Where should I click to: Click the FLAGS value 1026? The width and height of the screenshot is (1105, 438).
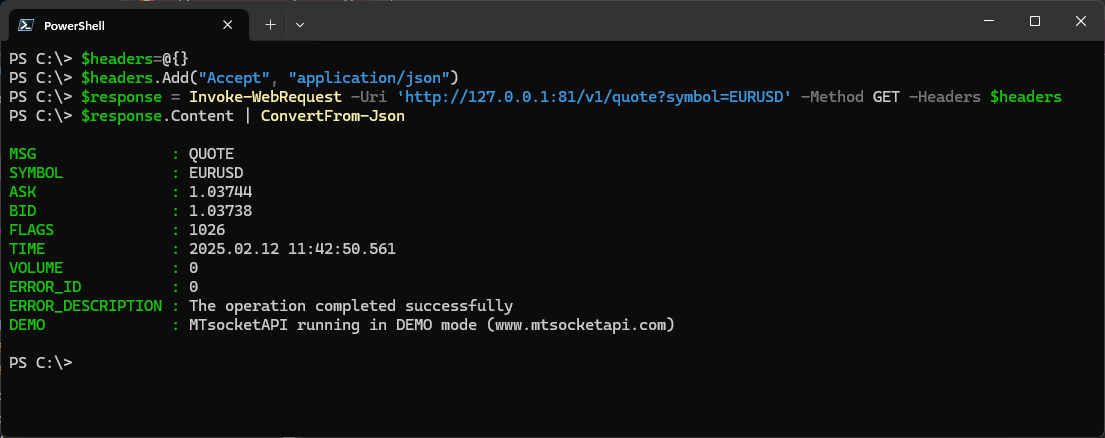coord(207,230)
